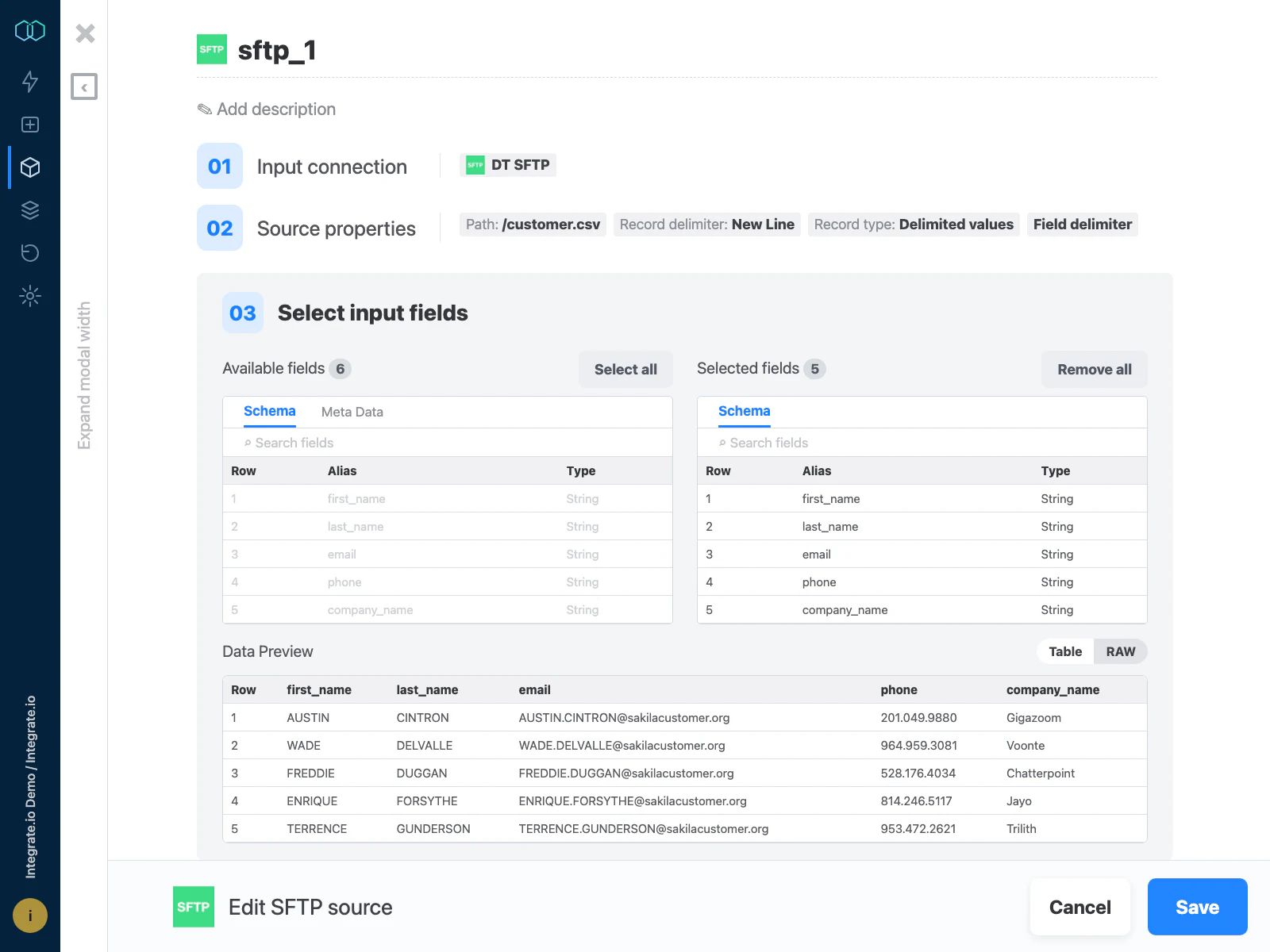Close the modal with the X icon

[85, 33]
